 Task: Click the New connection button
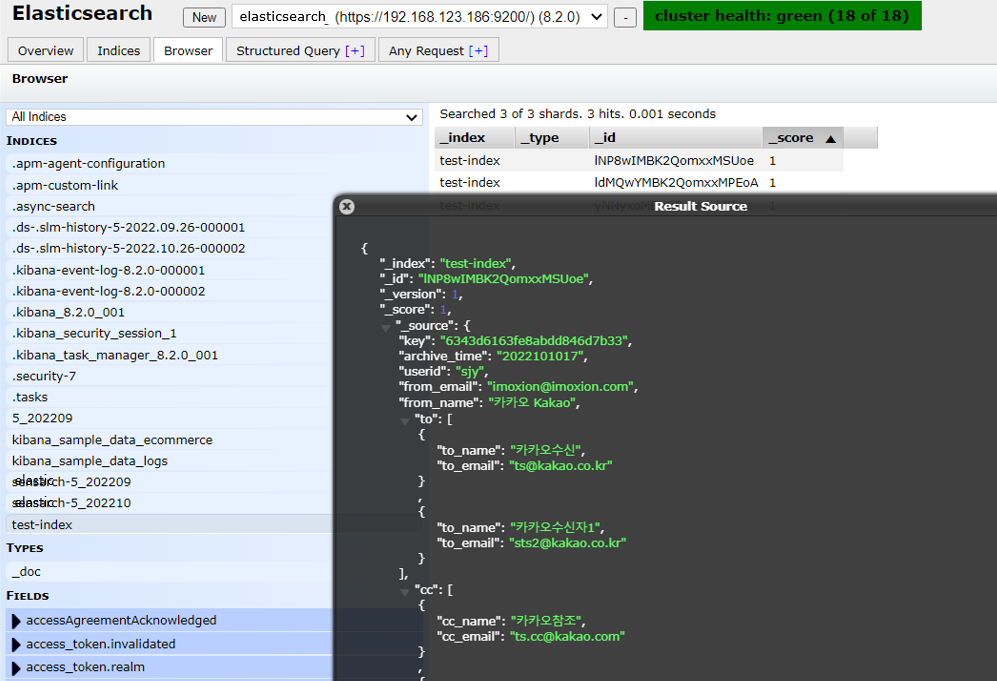point(204,17)
